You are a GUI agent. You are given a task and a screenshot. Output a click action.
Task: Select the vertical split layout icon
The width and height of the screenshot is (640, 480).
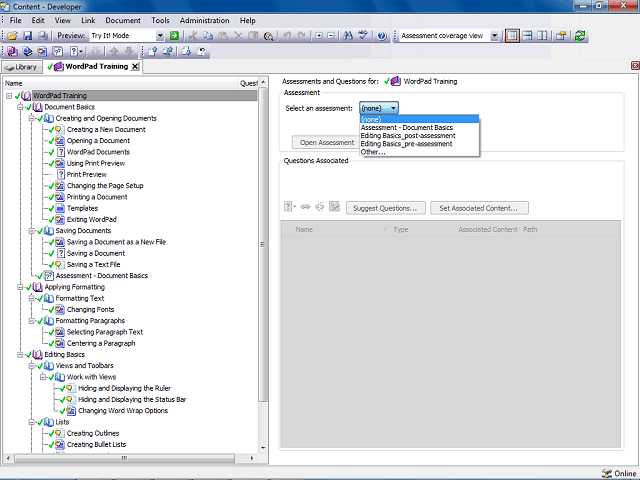tap(542, 36)
